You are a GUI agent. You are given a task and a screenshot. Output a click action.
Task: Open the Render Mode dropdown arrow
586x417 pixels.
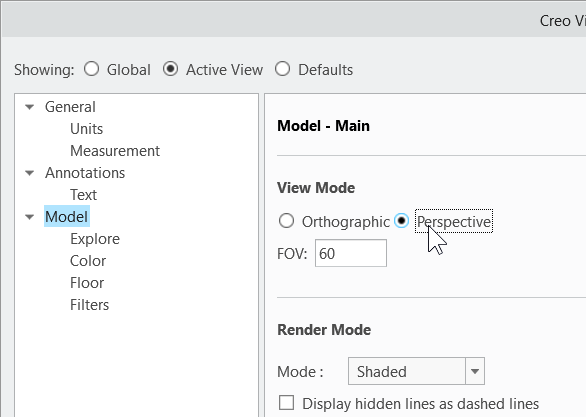coord(475,371)
